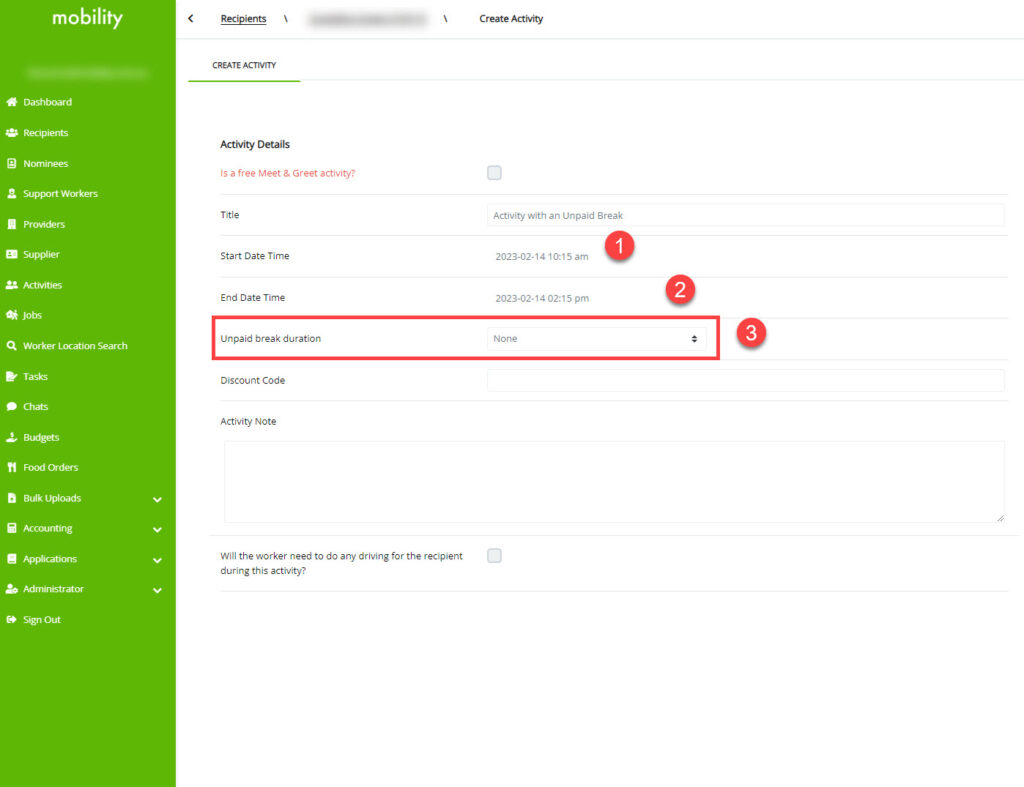Click the Recipients people icon
Image resolution: width=1024 pixels, height=787 pixels.
[x=12, y=133]
